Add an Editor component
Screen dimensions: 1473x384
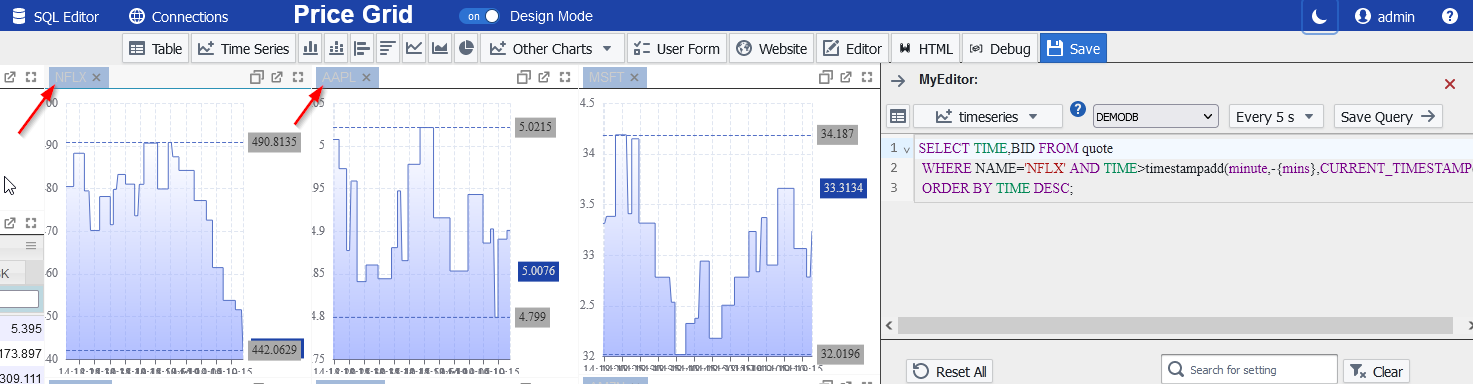(852, 48)
